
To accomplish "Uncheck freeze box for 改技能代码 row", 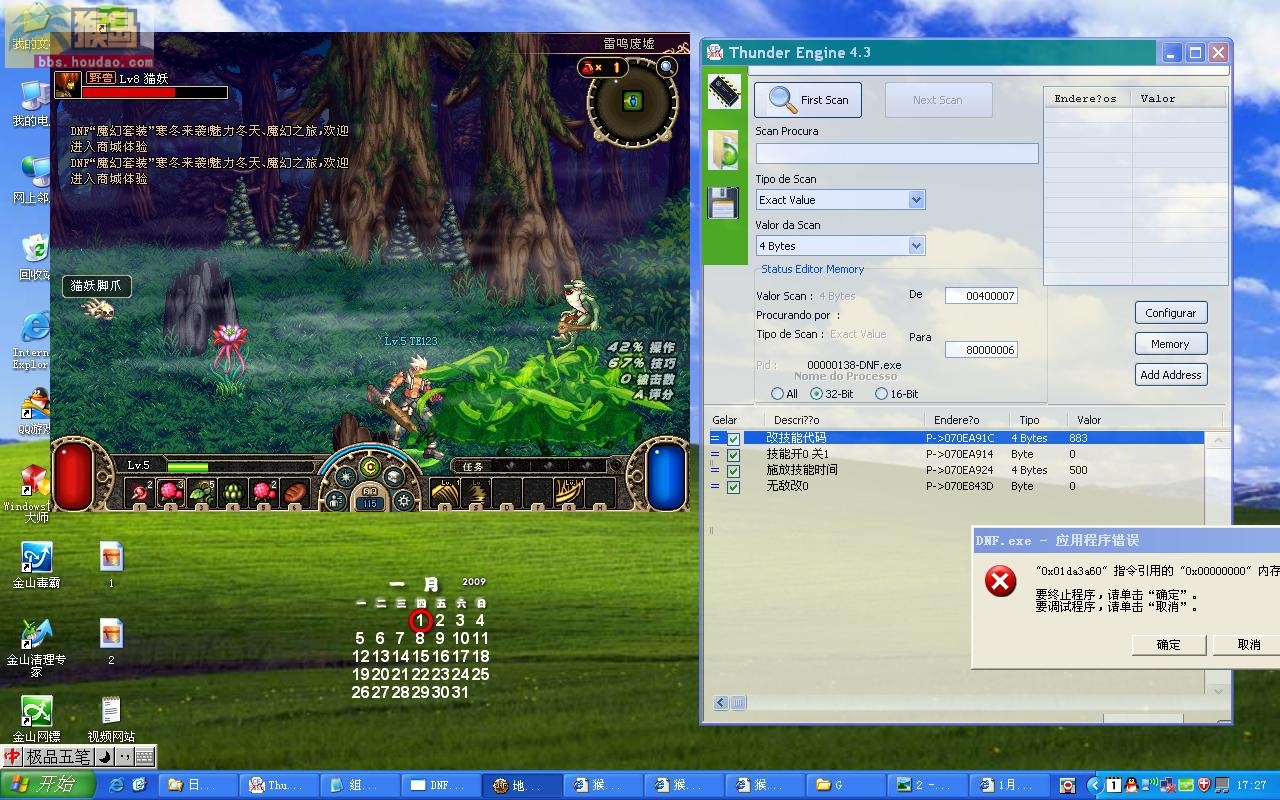I will pos(734,439).
